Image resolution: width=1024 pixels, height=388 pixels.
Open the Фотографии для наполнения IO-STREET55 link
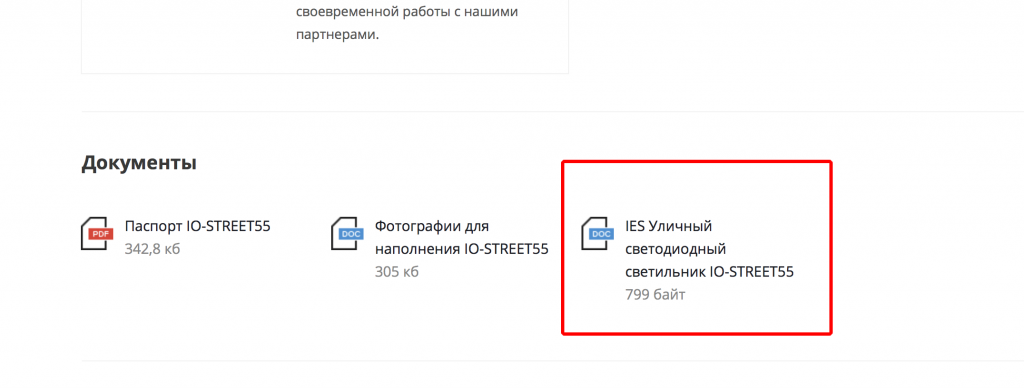[x=461, y=237]
